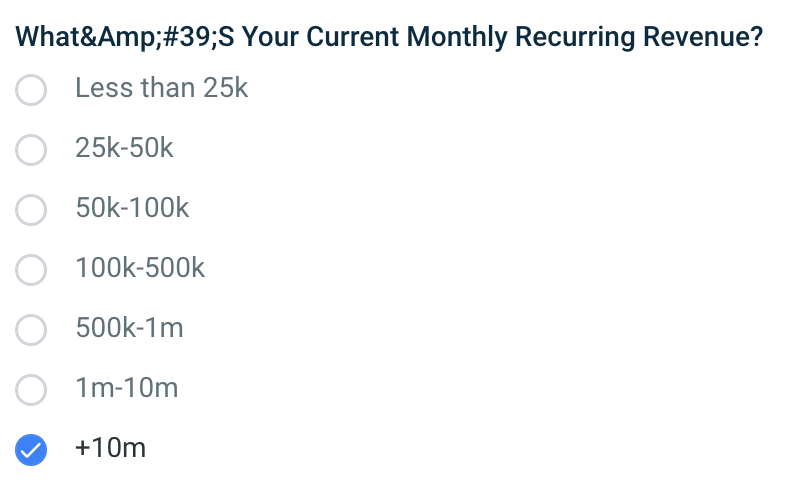The height and width of the screenshot is (492, 806).
Task: Select the 1m-10m radio circle
Action: pos(31,390)
